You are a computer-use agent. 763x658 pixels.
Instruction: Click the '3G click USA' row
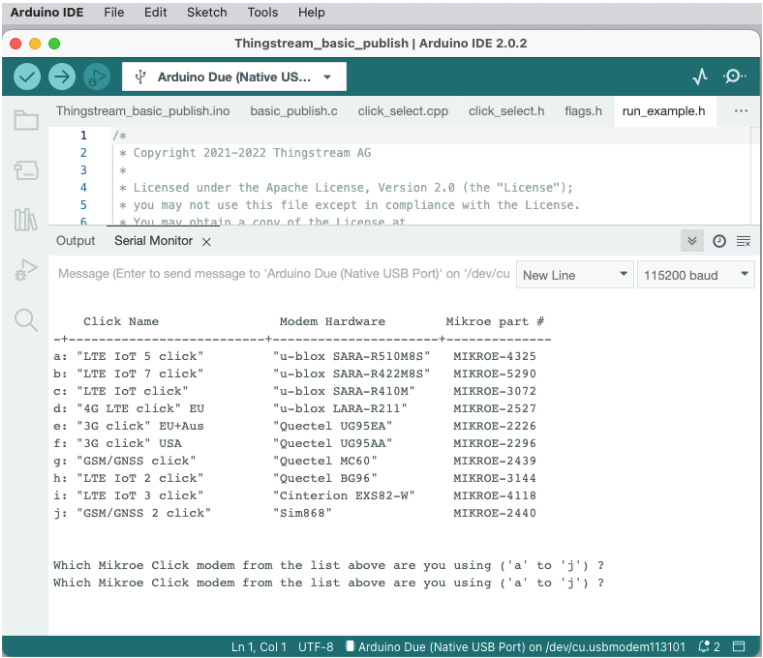coord(294,443)
